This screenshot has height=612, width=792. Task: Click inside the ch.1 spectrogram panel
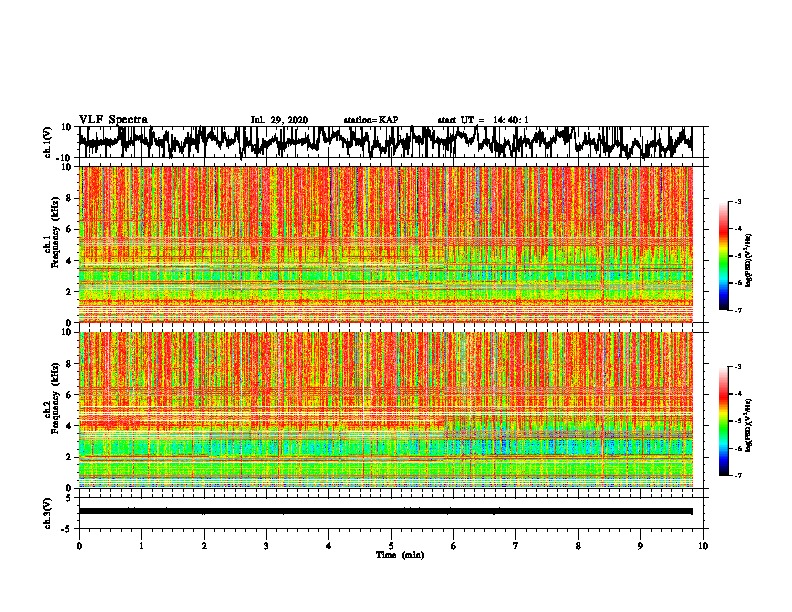(385, 244)
